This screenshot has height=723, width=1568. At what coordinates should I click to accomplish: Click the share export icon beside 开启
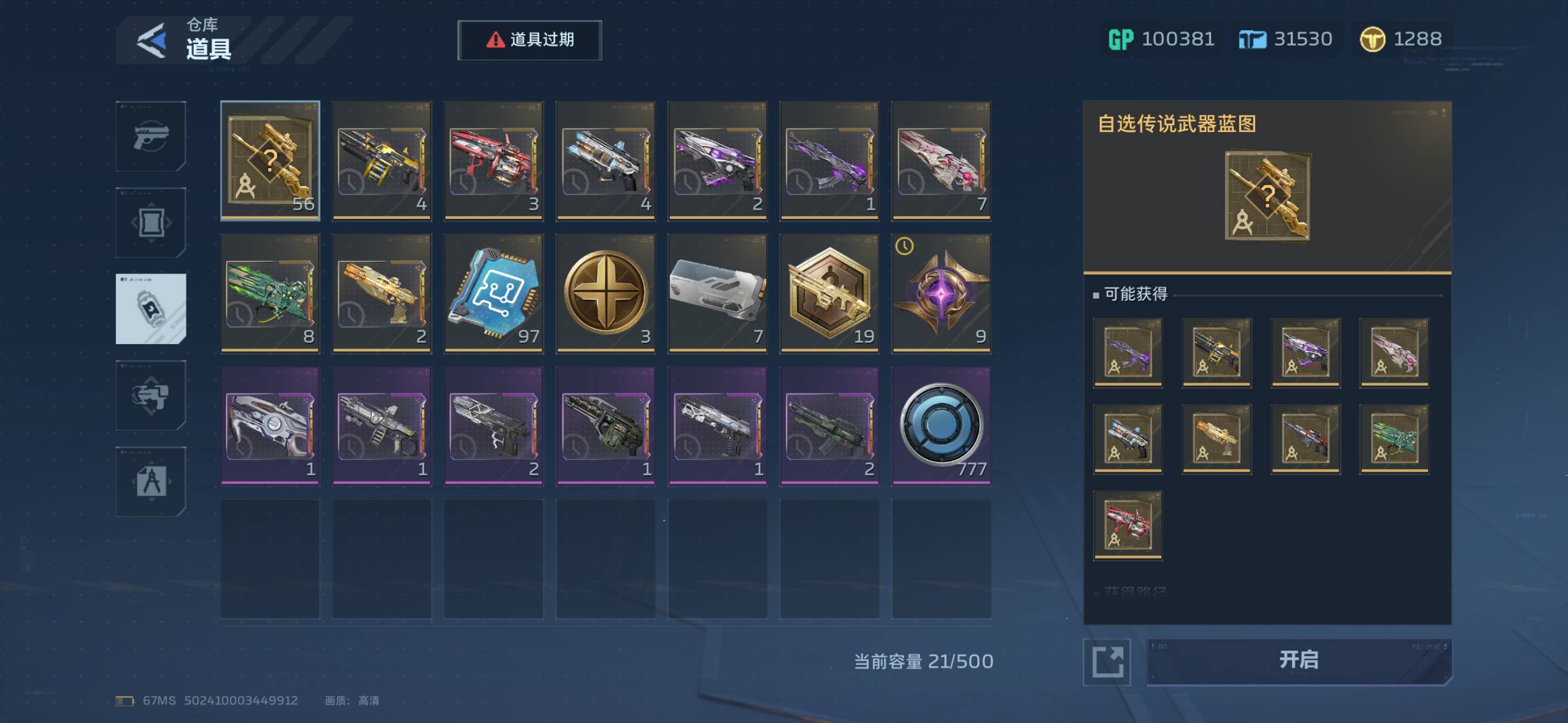(x=1107, y=662)
